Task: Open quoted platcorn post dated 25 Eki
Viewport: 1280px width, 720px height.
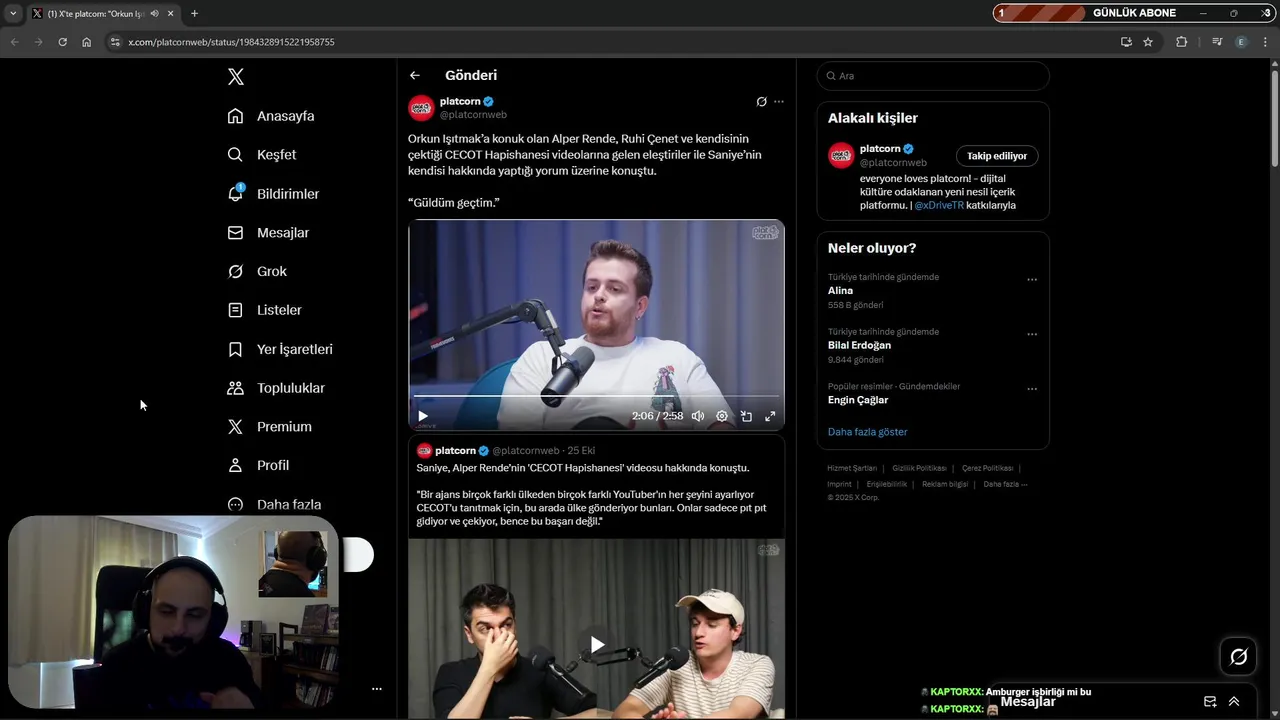Action: (x=581, y=451)
